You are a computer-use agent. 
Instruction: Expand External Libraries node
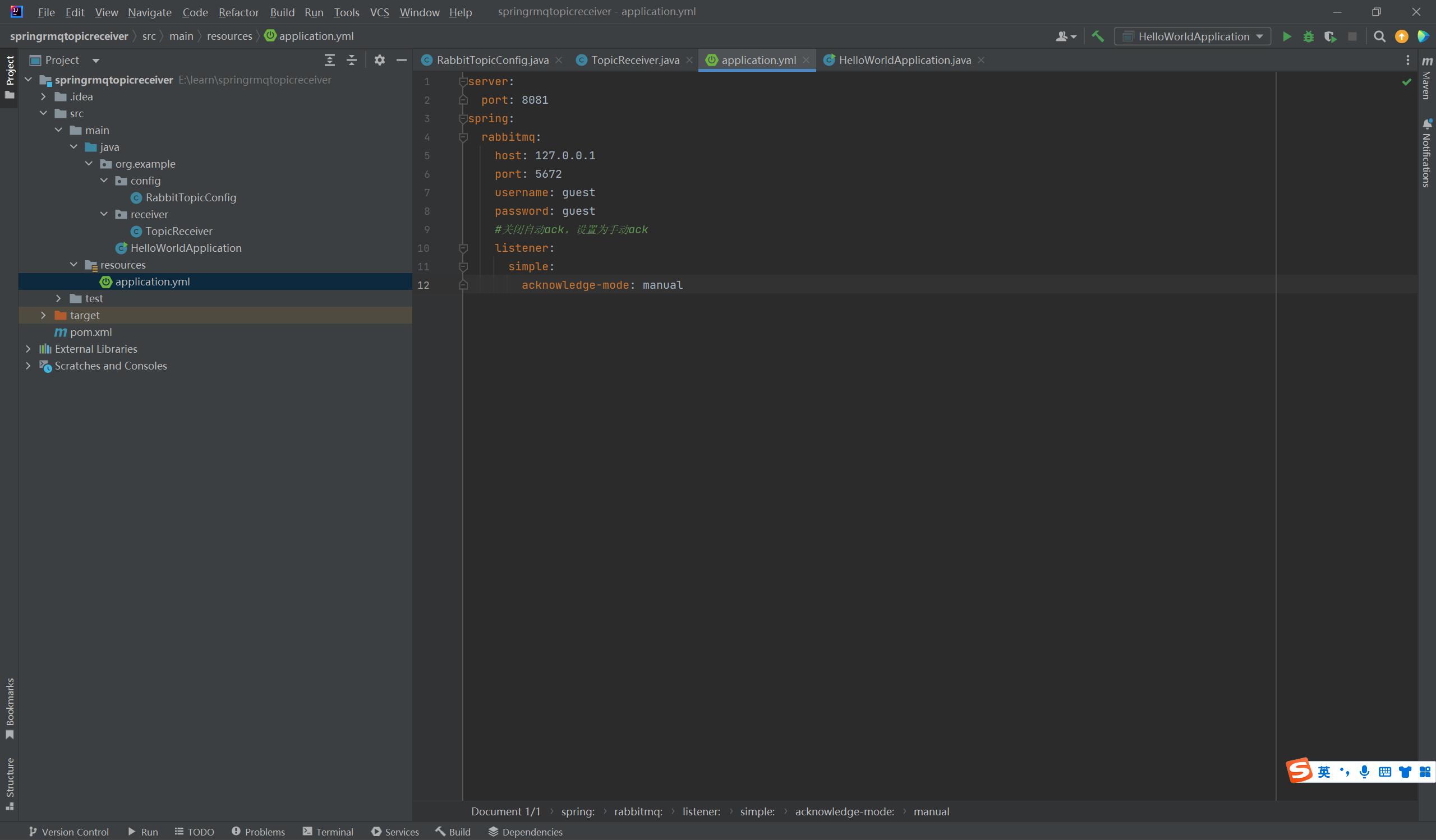[x=28, y=349]
